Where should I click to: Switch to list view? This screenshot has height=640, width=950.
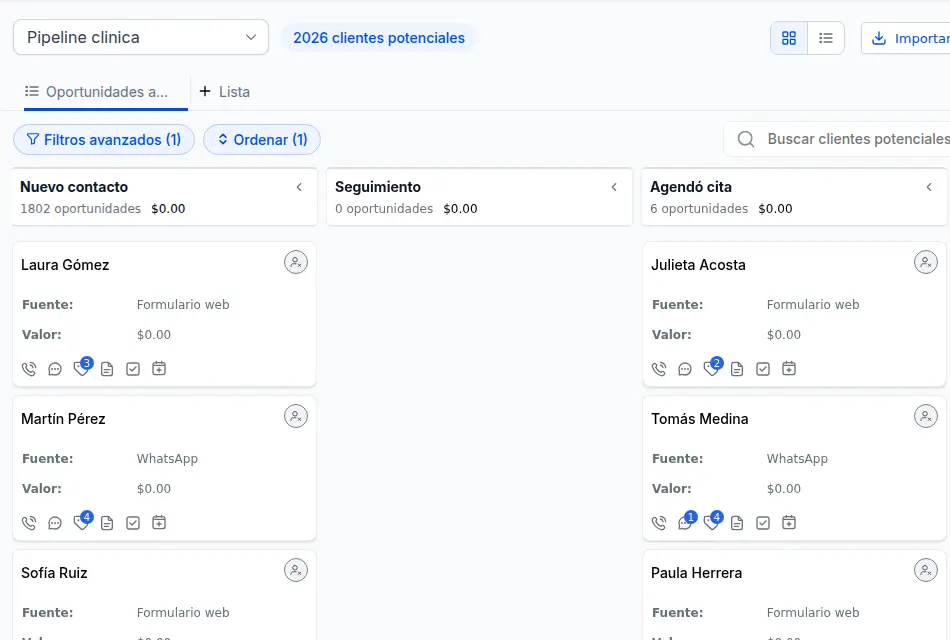pos(826,38)
